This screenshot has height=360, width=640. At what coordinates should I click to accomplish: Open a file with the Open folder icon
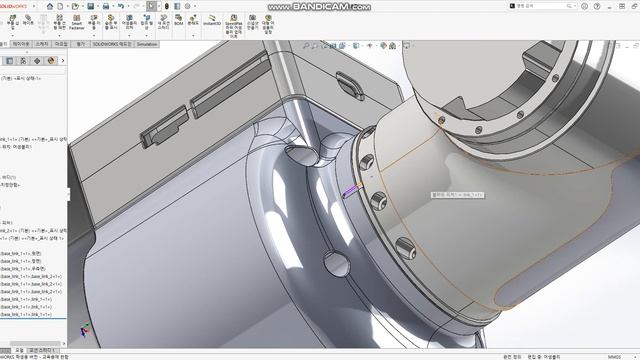point(75,6)
